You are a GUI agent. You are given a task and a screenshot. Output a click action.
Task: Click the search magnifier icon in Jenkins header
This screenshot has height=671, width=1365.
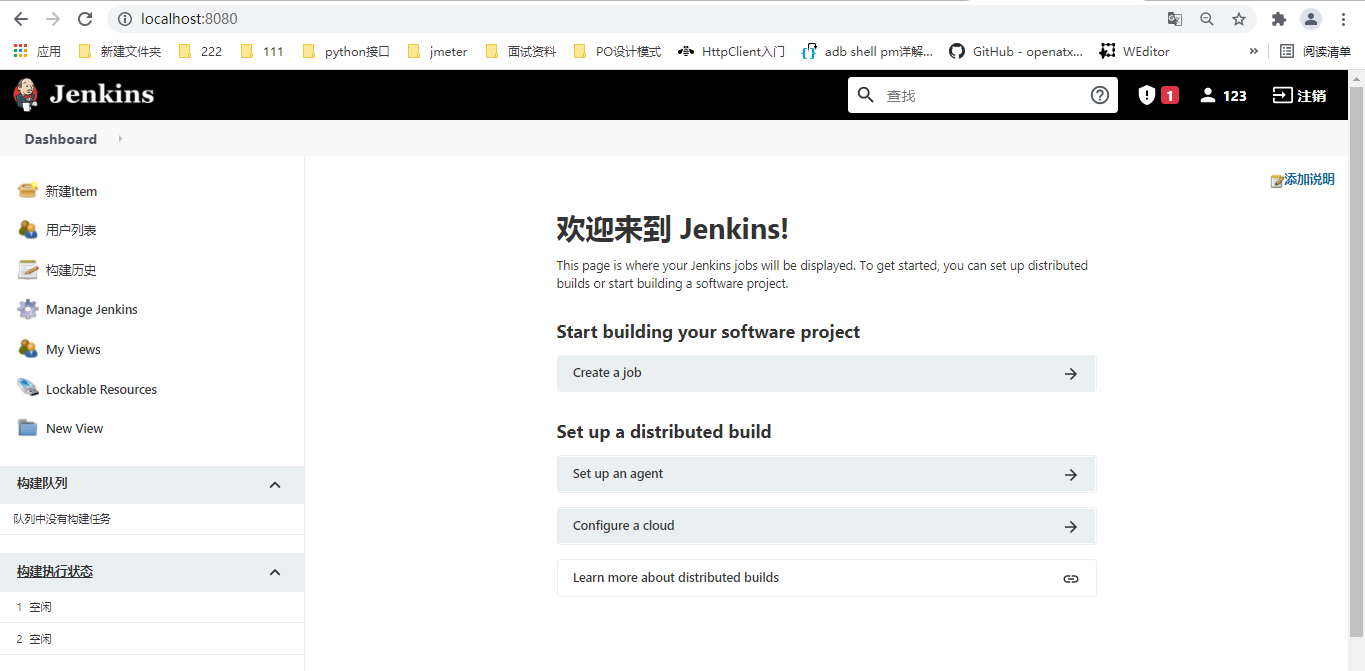(x=866, y=95)
